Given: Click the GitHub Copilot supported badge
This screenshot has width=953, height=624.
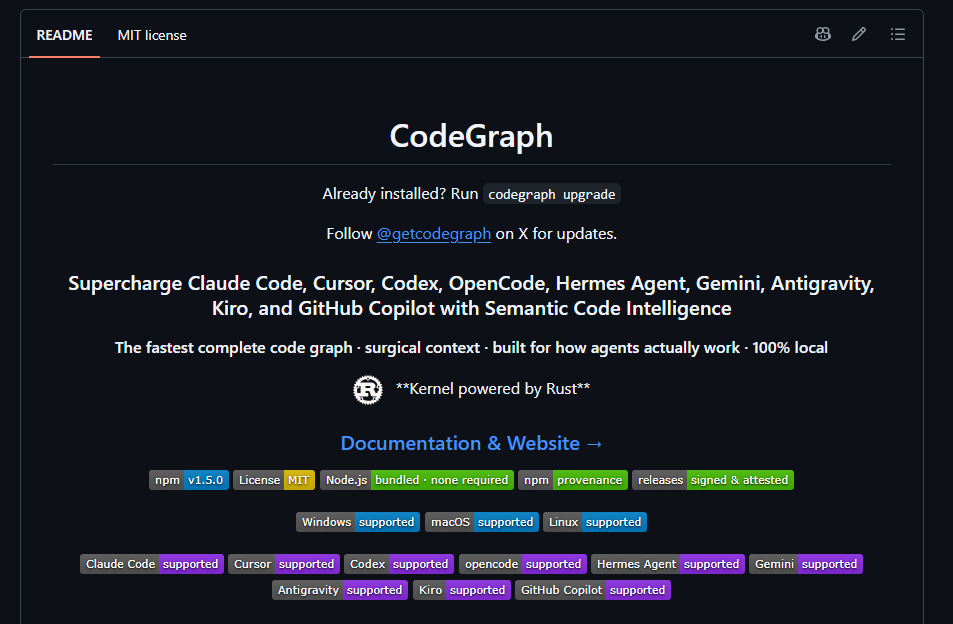Looking at the screenshot, I should pos(593,590).
